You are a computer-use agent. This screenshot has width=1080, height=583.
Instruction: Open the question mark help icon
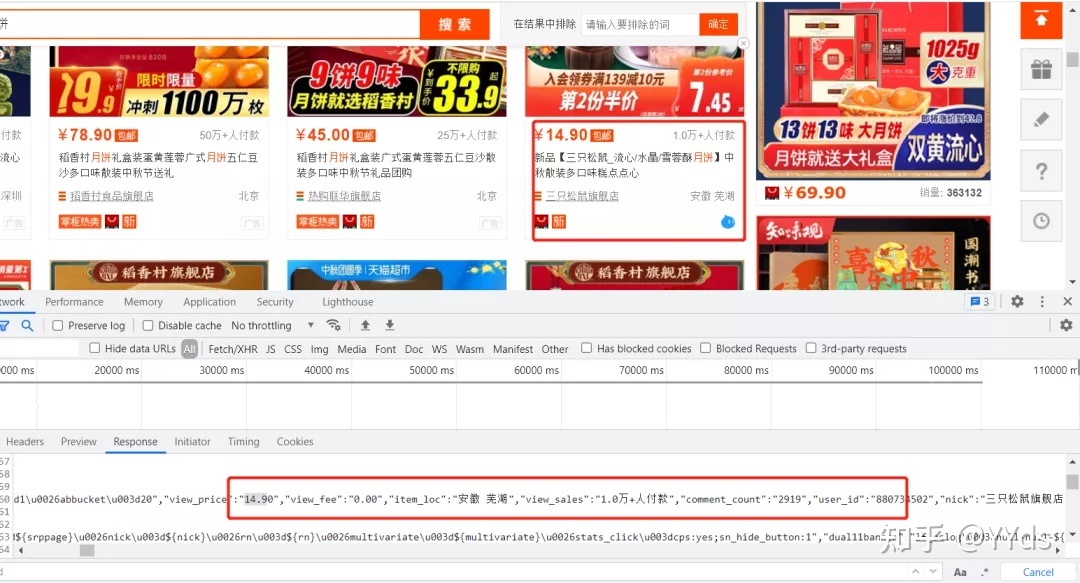tap(1041, 171)
